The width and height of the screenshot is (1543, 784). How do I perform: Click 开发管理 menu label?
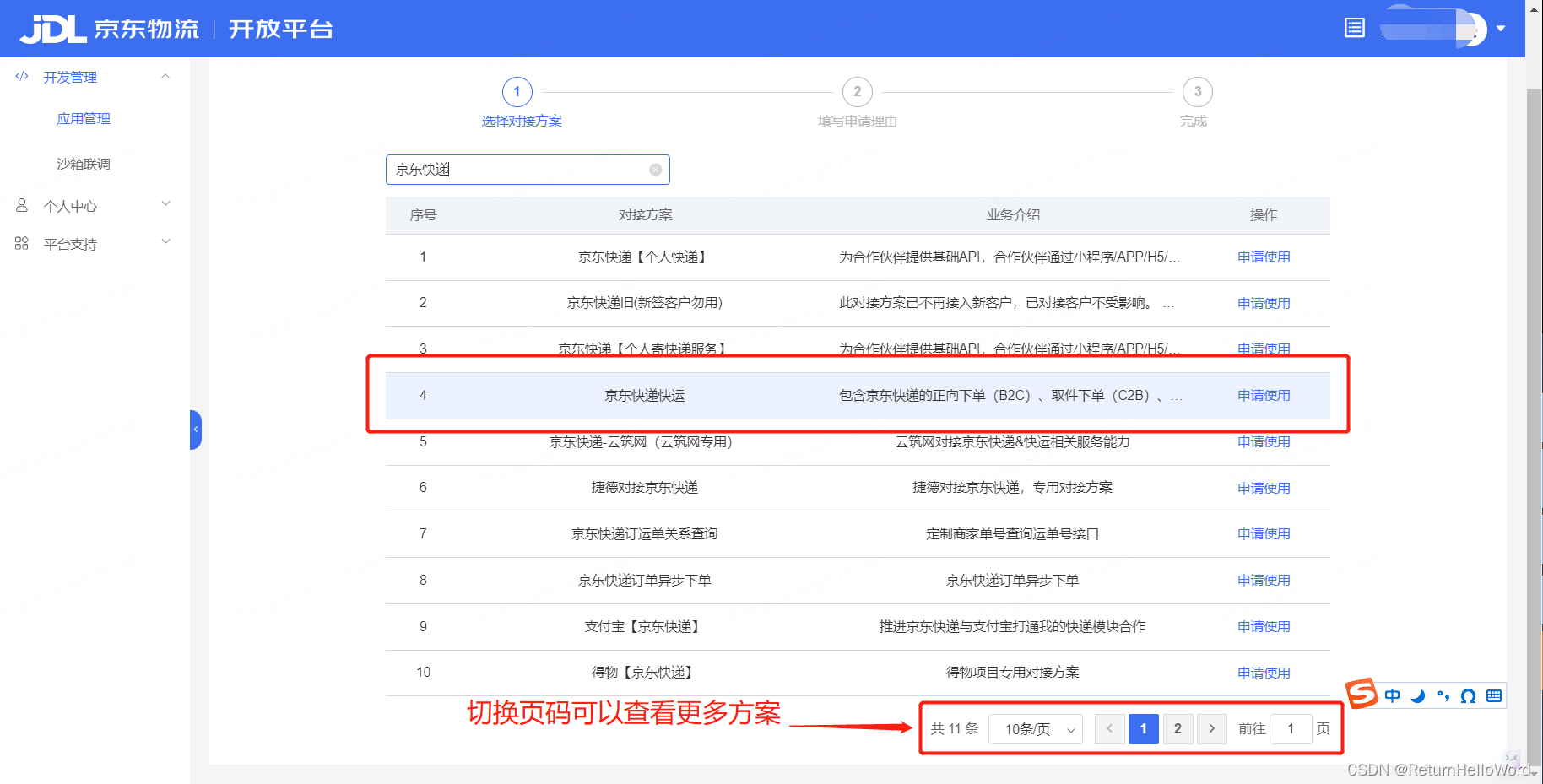pyautogui.click(x=70, y=78)
